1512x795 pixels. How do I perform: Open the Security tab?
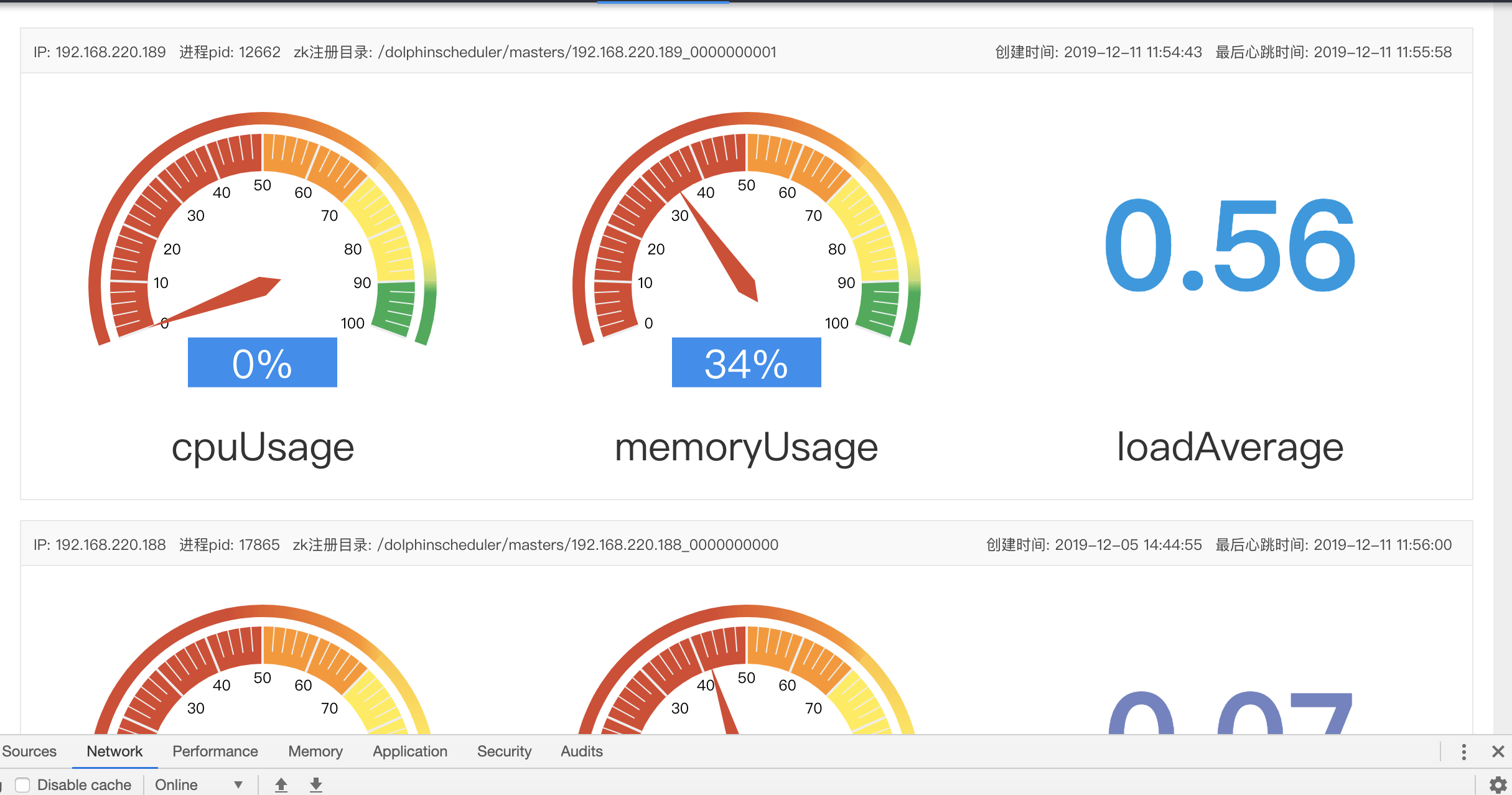505,751
